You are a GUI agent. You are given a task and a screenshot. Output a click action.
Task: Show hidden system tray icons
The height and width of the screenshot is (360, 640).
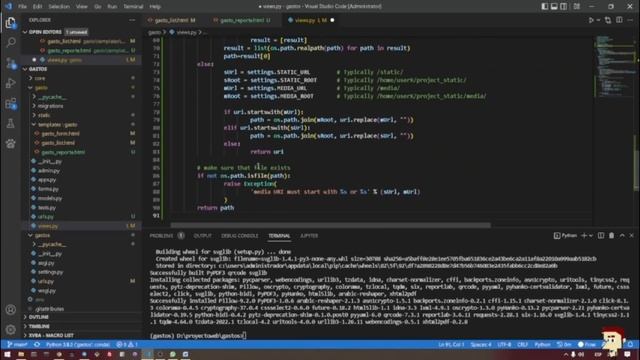click(x=566, y=354)
